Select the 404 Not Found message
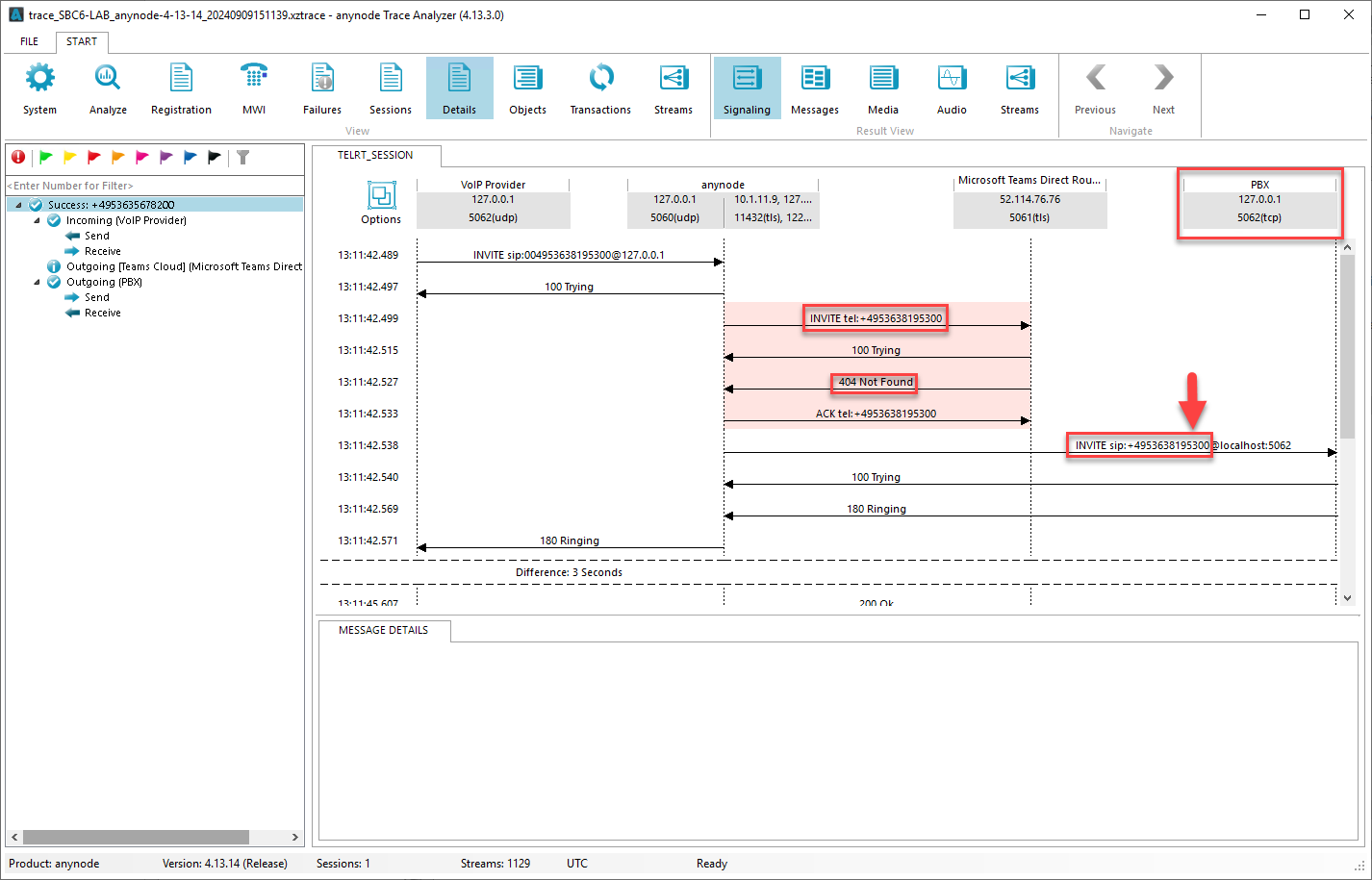The width and height of the screenshot is (1372, 880). pos(876,382)
